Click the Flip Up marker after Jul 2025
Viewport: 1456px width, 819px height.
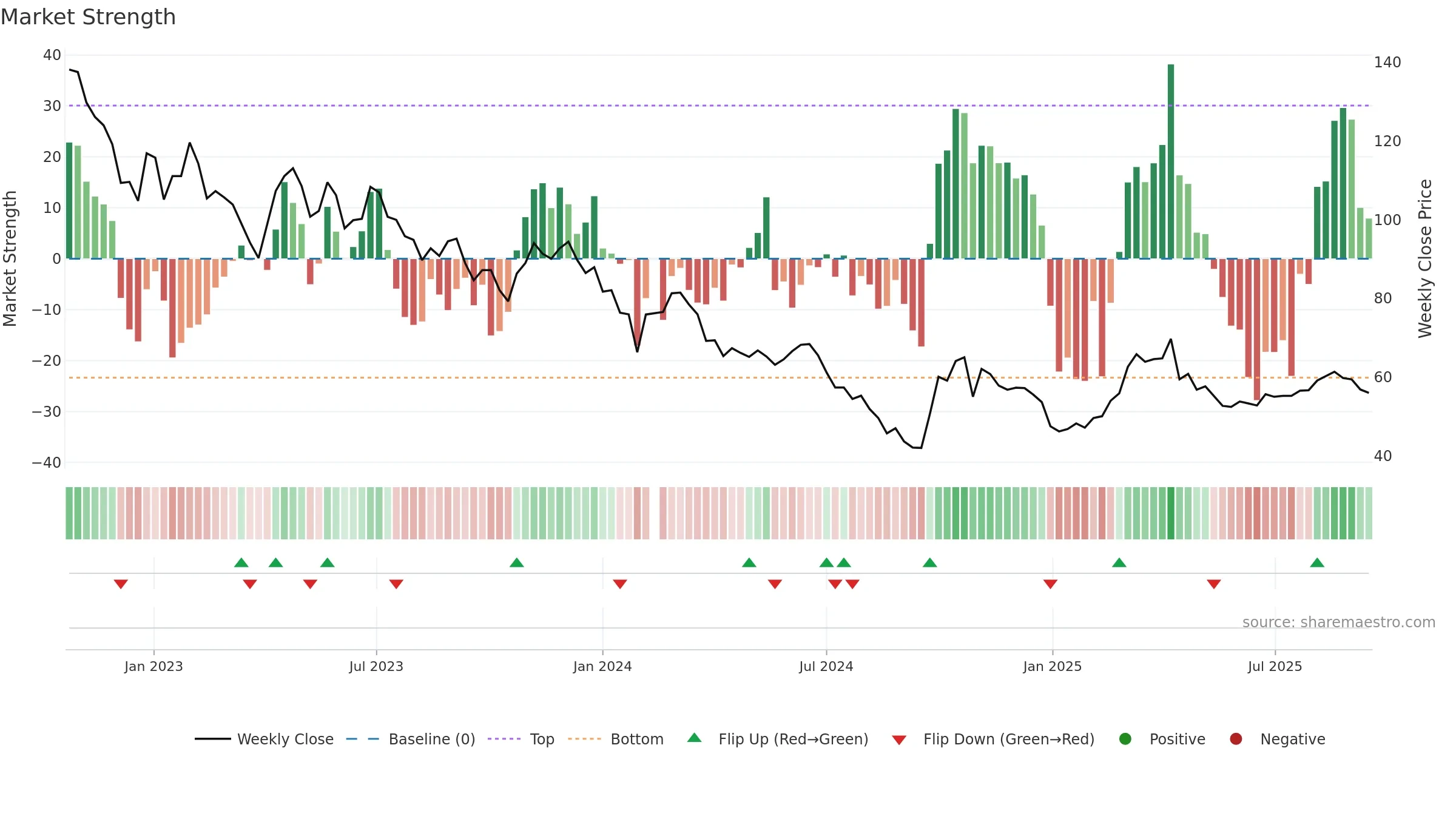coord(1317,562)
